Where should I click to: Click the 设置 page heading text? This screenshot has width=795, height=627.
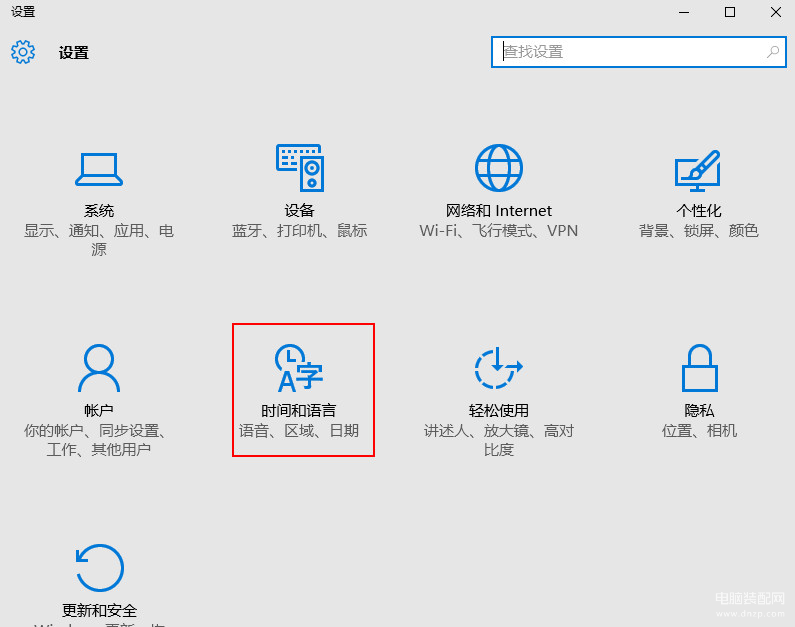tap(74, 52)
